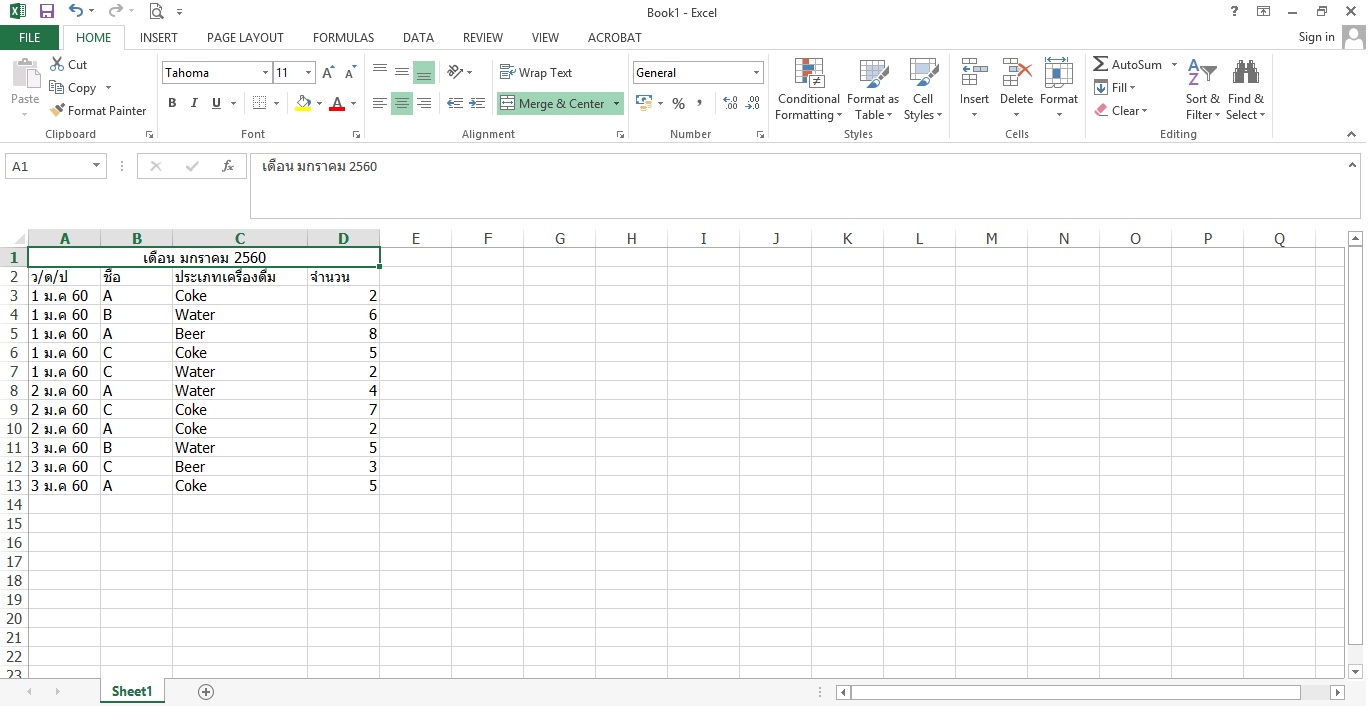Open the Format as Table gallery
The image size is (1368, 706).
pyautogui.click(x=872, y=90)
